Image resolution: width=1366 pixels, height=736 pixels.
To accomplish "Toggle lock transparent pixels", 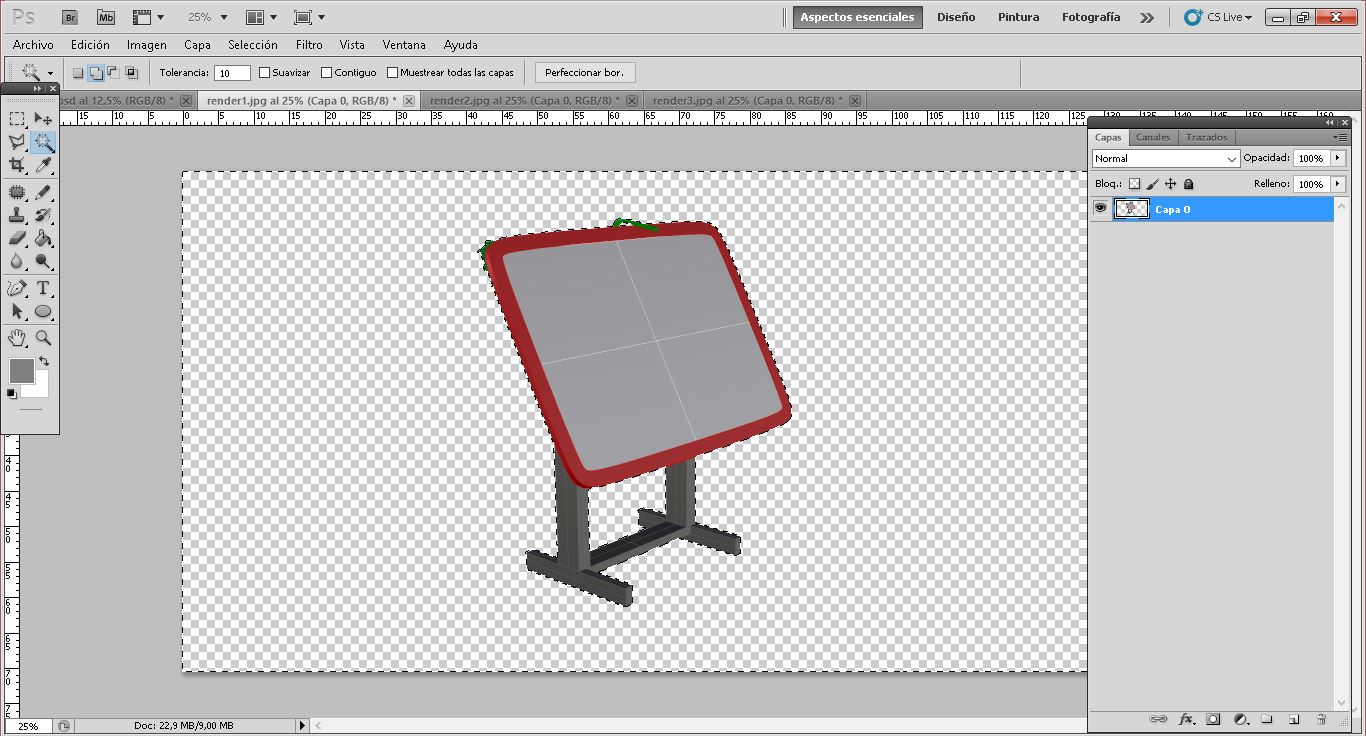I will click(x=1134, y=184).
